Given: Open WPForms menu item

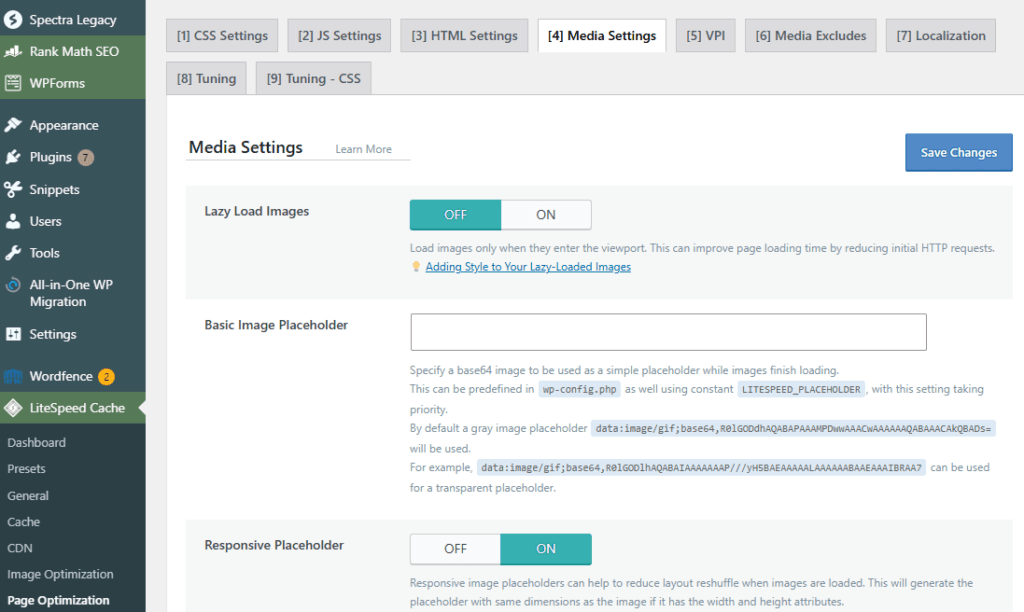Looking at the screenshot, I should tap(72, 83).
